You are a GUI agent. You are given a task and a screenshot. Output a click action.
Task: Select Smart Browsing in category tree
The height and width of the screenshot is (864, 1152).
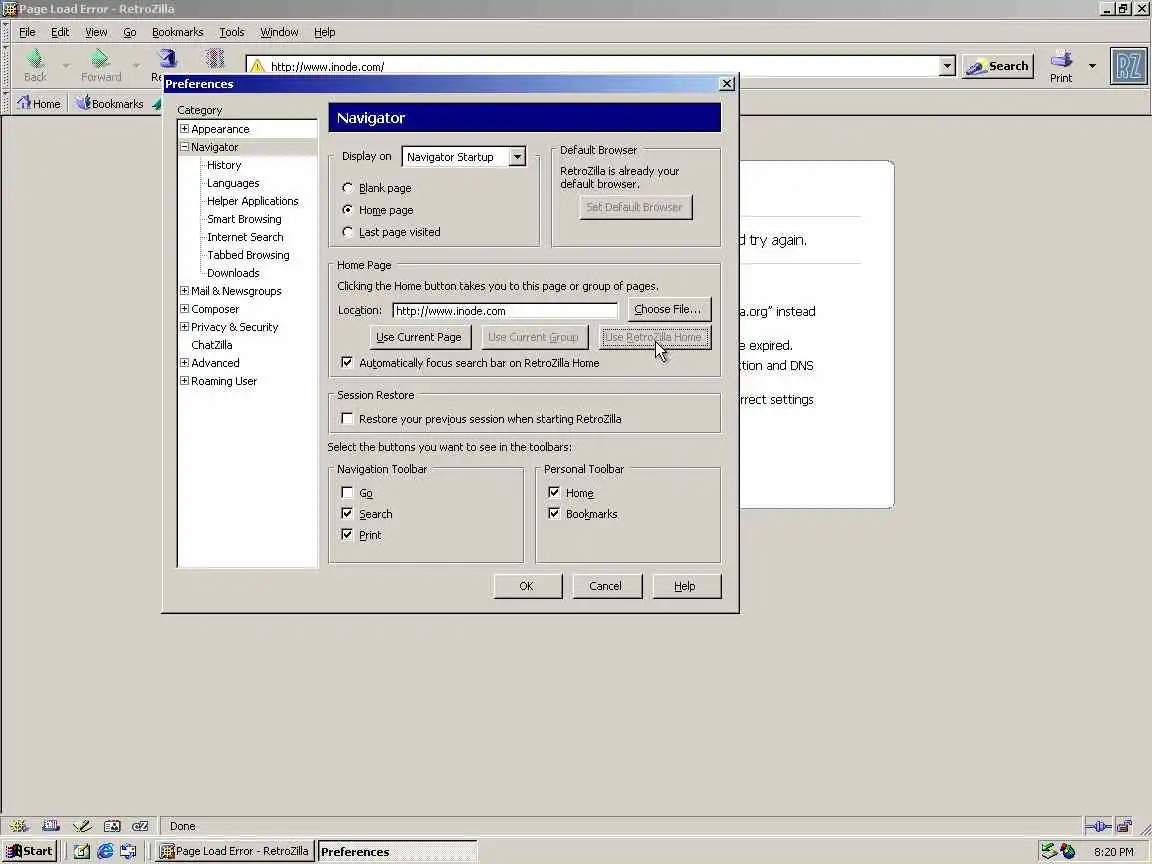coord(244,219)
